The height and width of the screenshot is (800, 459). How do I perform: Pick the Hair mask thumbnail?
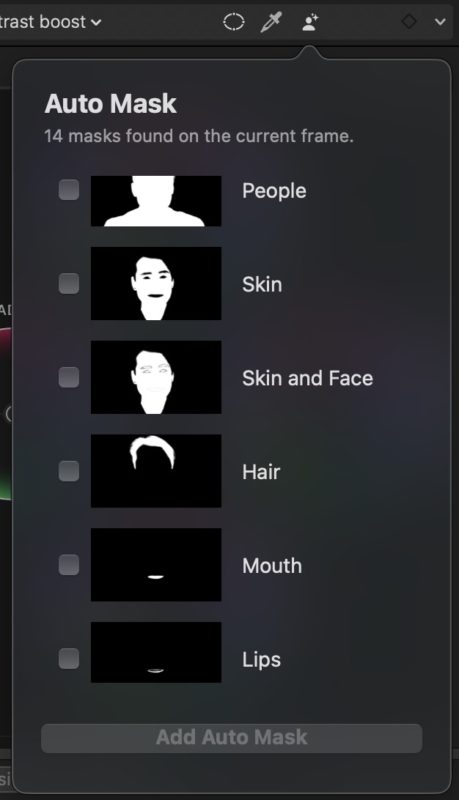pyautogui.click(x=156, y=471)
